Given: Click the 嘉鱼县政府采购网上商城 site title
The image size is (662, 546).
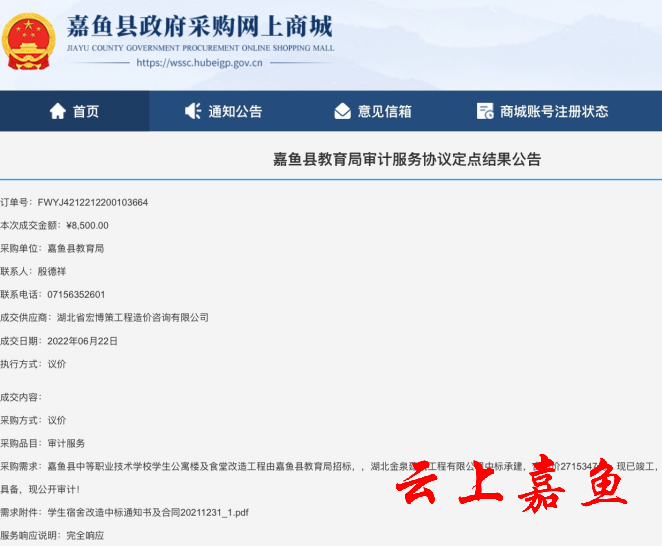Looking at the screenshot, I should pyautogui.click(x=199, y=26).
